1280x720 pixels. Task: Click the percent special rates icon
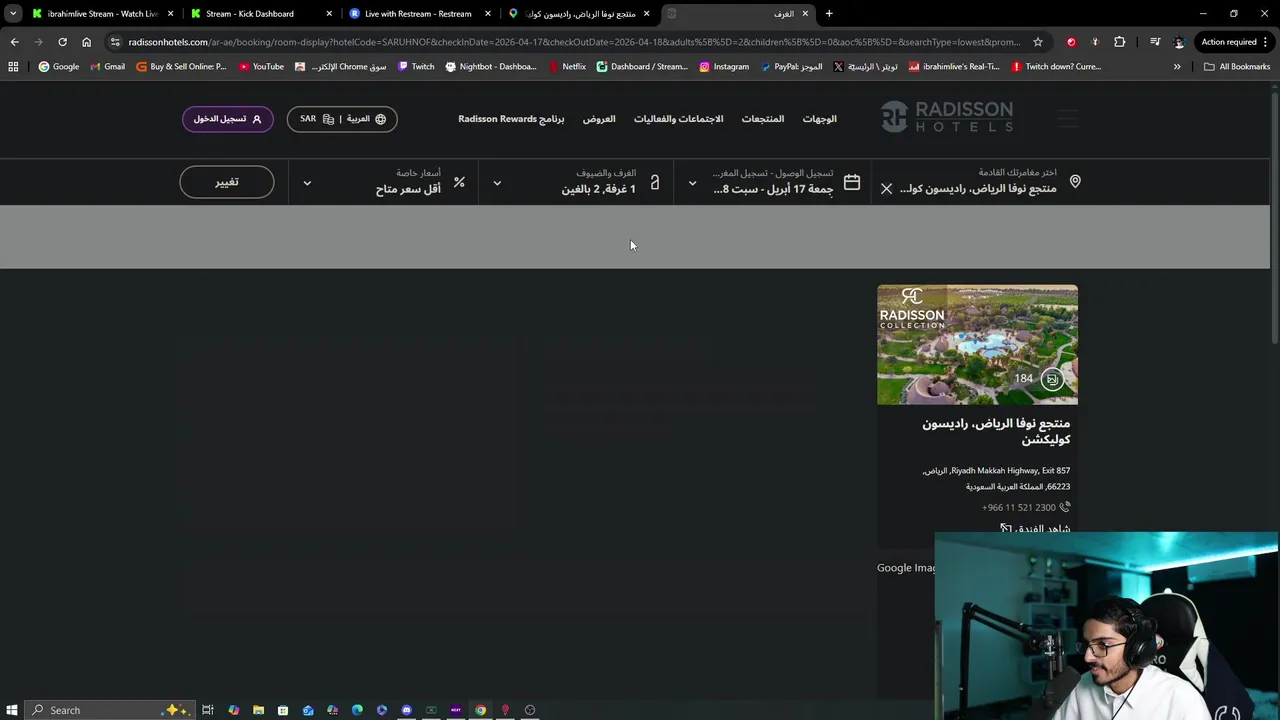click(459, 182)
